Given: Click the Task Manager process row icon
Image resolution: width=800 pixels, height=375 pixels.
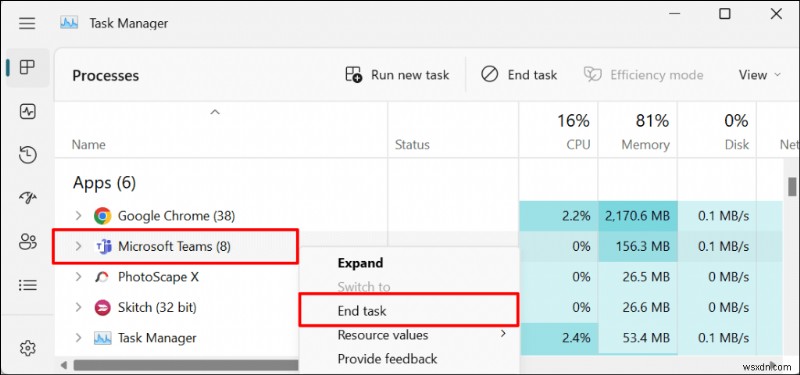Looking at the screenshot, I should click(103, 338).
